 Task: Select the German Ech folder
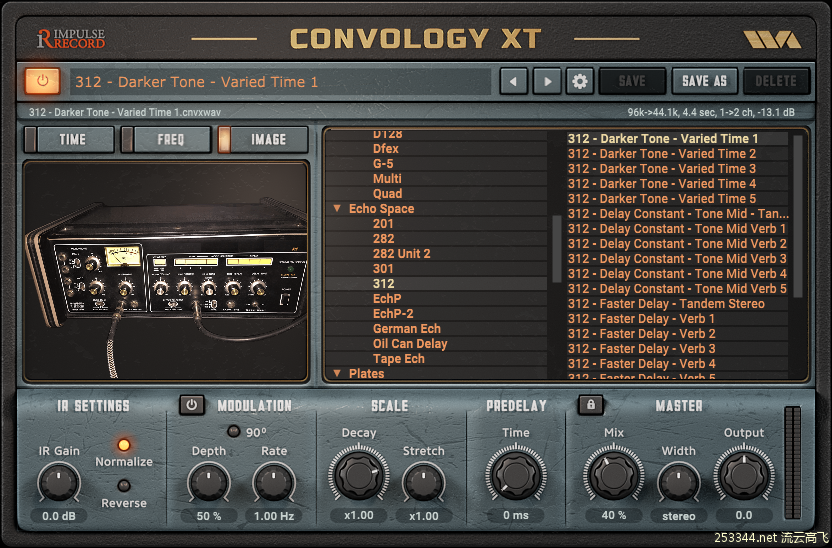(x=407, y=328)
